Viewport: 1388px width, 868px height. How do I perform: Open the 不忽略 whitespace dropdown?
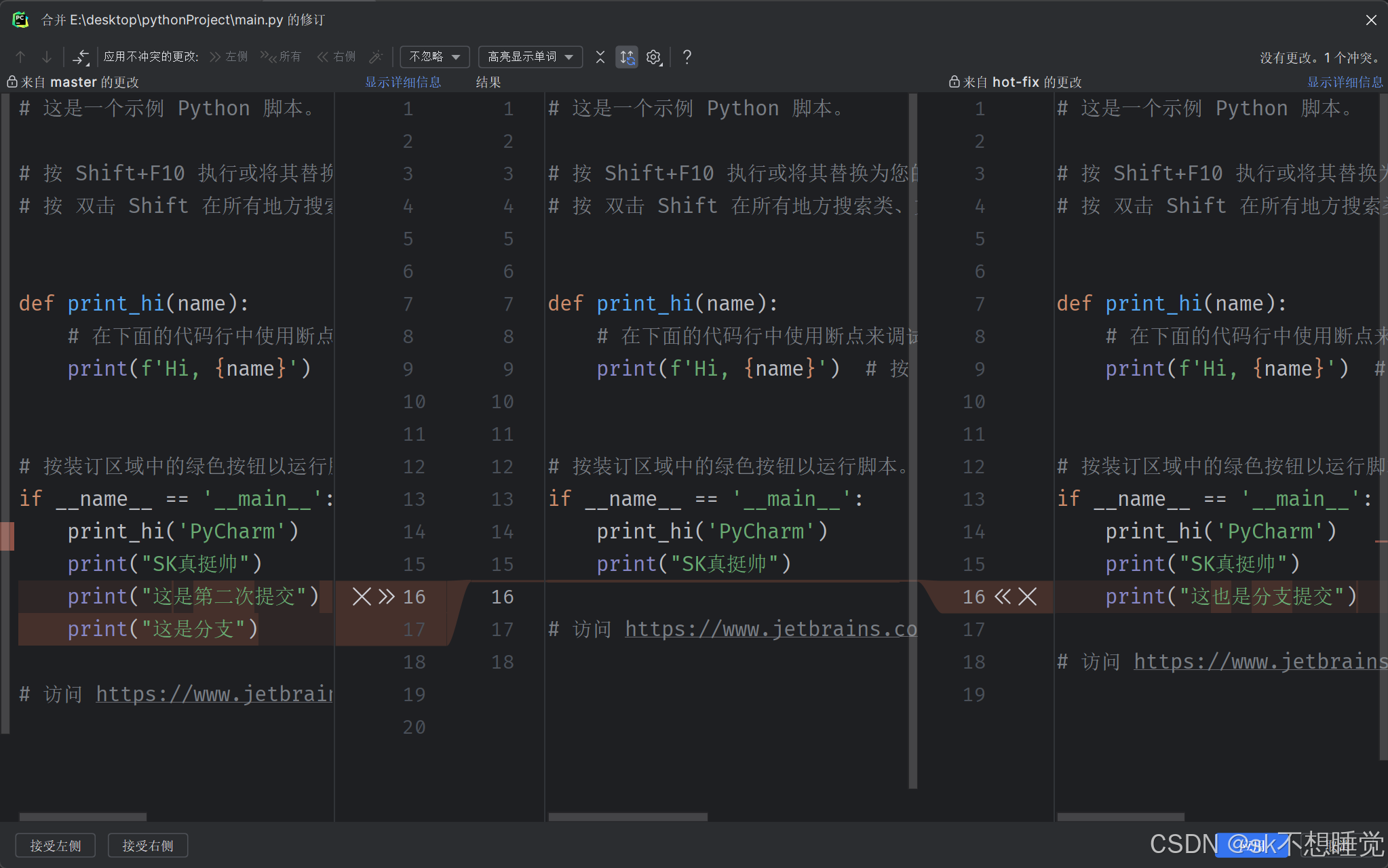[435, 57]
